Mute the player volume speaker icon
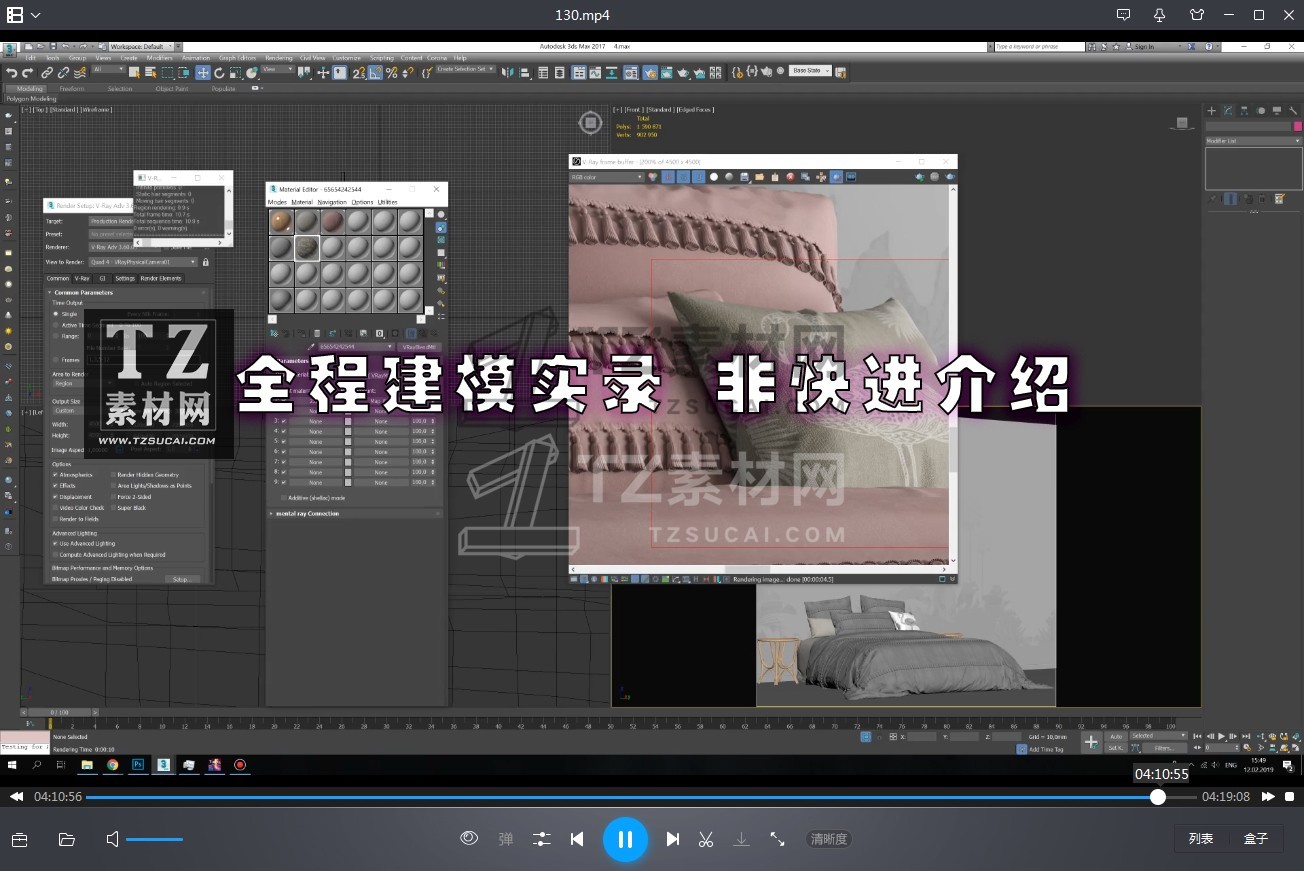The height and width of the screenshot is (871, 1304). pyautogui.click(x=113, y=839)
